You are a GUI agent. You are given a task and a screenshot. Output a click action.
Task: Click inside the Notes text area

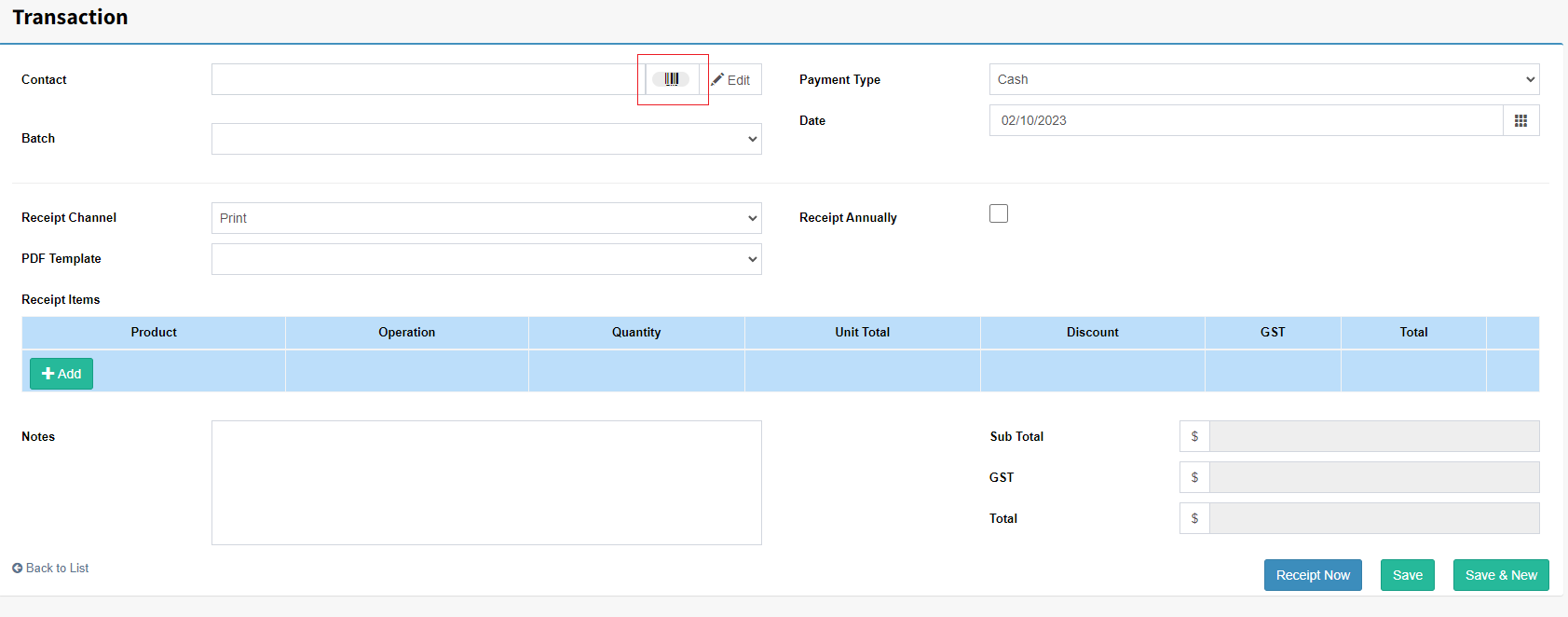(x=486, y=483)
